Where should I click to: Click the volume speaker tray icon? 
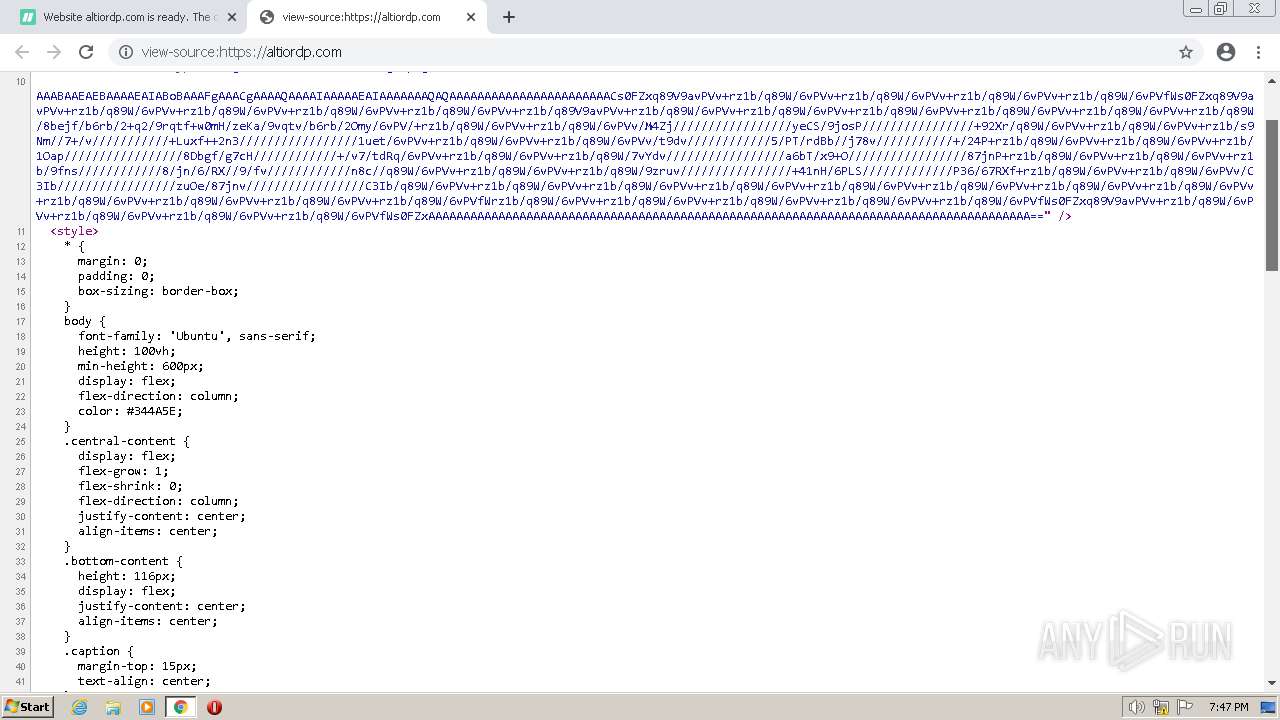click(x=1136, y=707)
